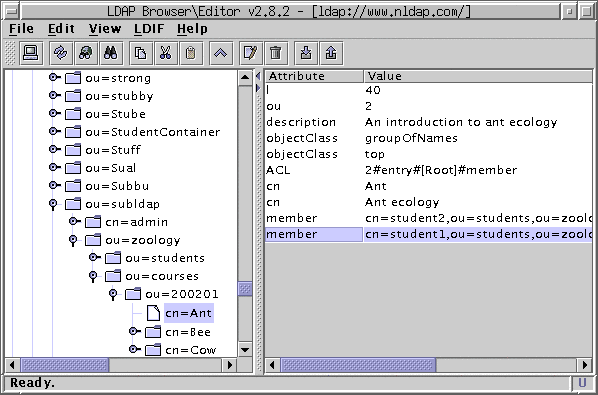Click the scissors Cut toolbar icon

coord(166,53)
